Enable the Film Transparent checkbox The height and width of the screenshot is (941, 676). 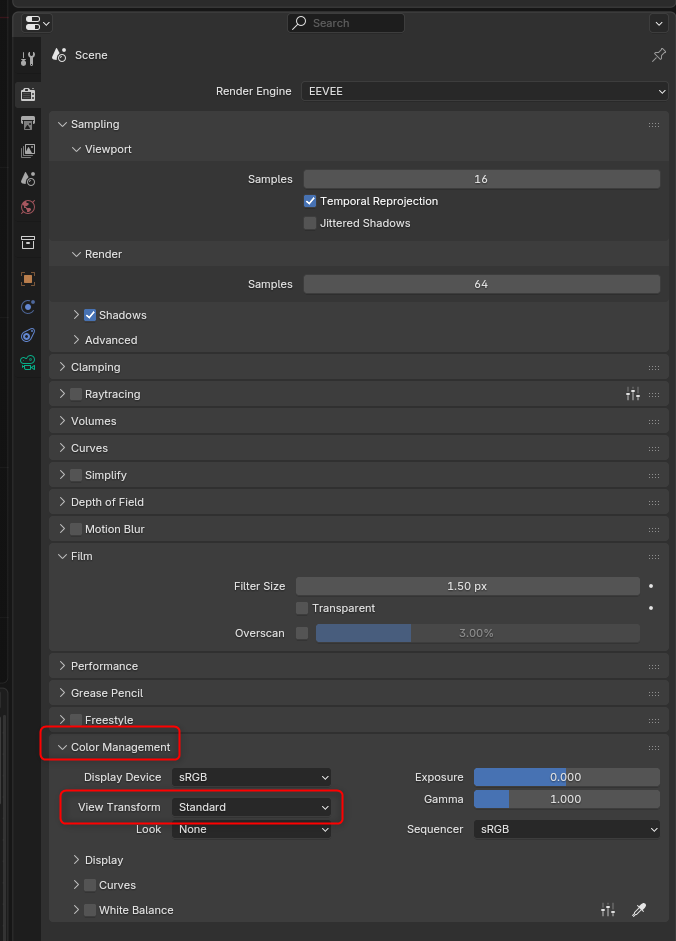(302, 608)
